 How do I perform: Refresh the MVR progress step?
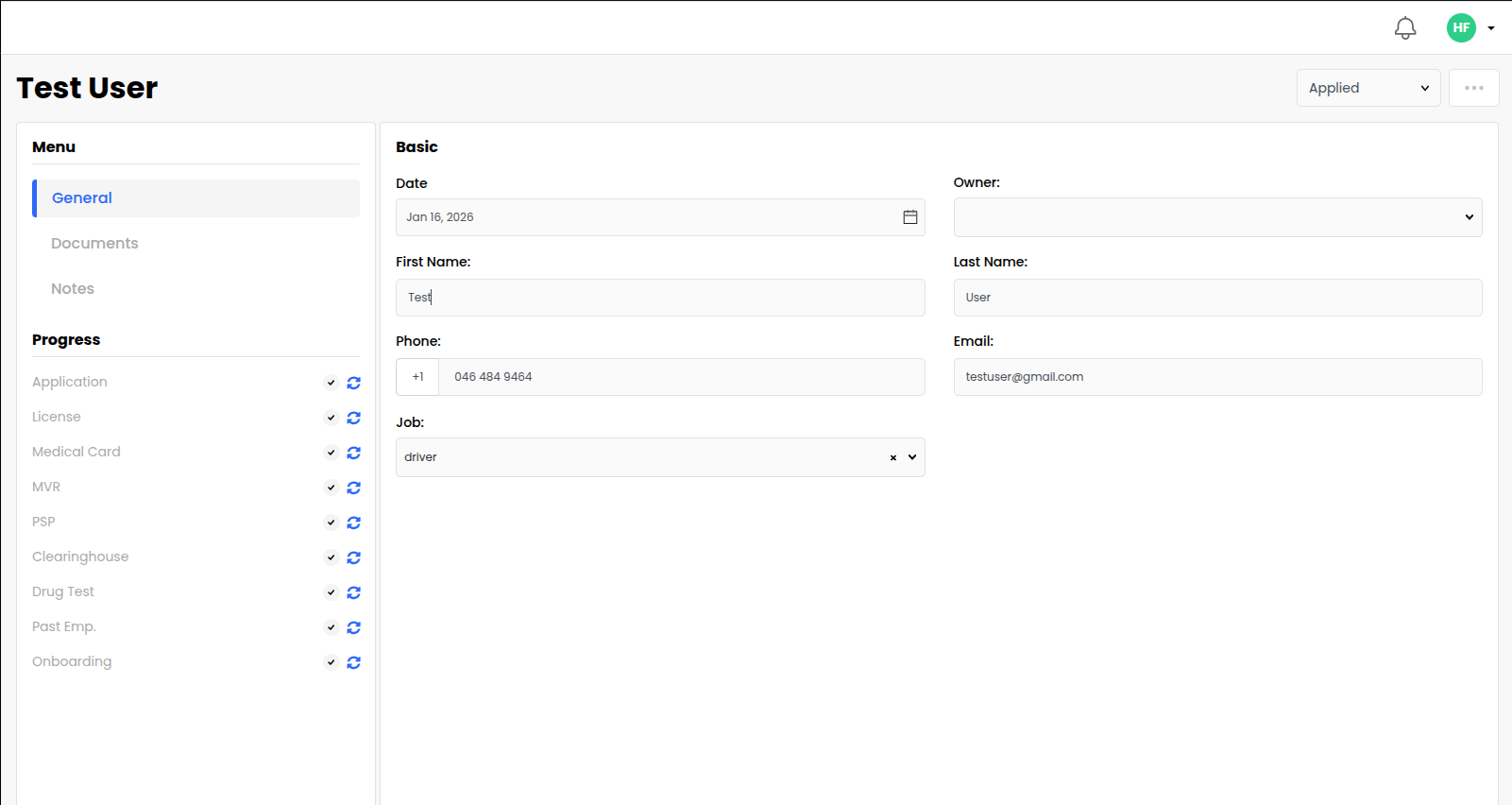point(354,488)
